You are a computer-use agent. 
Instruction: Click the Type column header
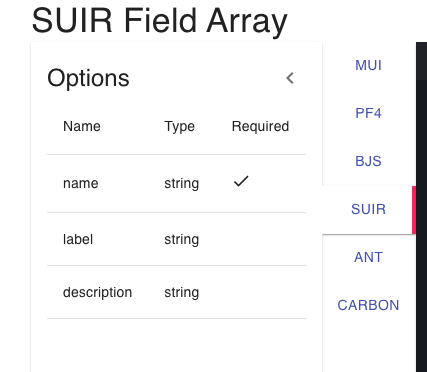(179, 127)
